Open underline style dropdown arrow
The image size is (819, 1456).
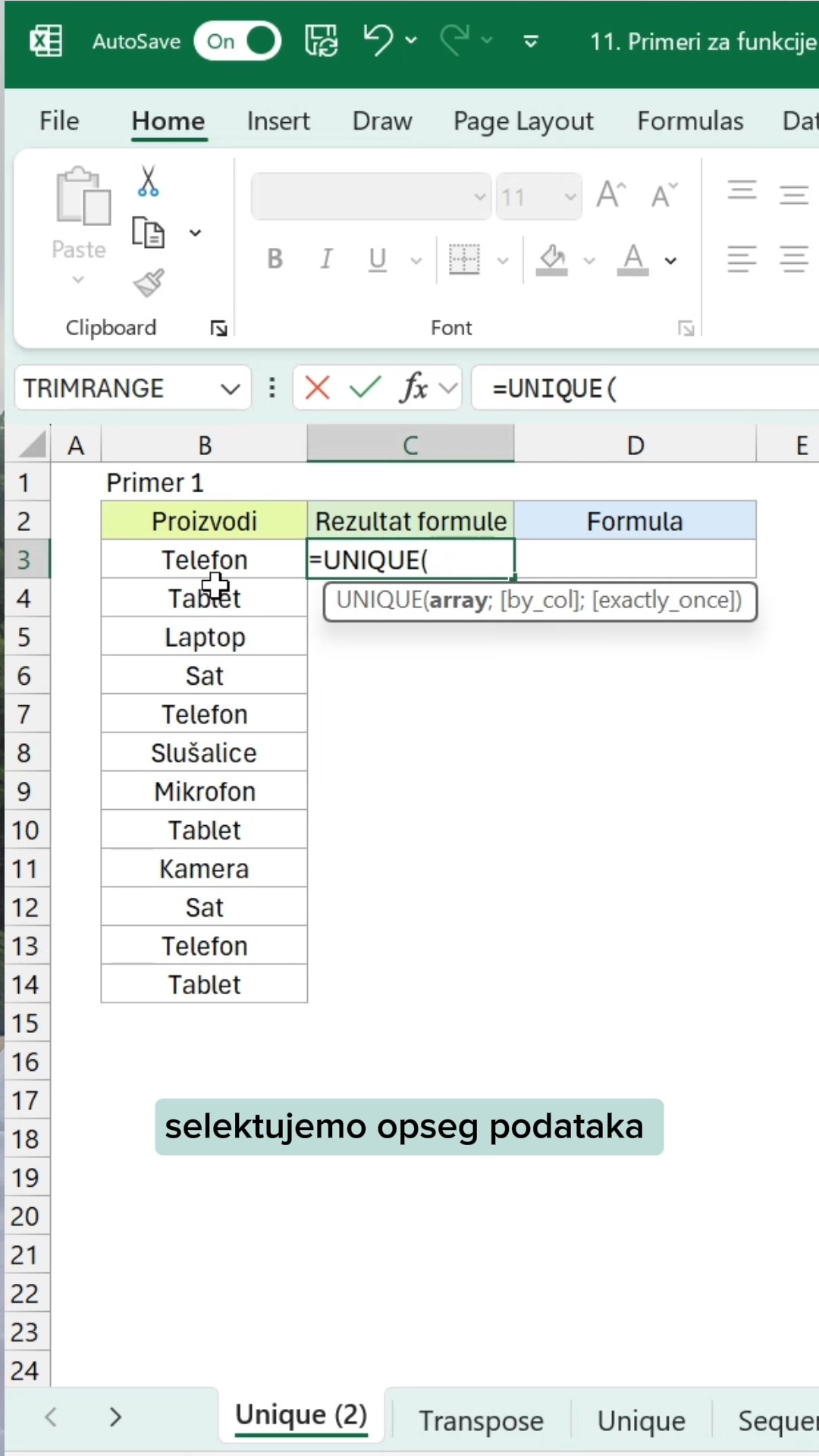416,261
